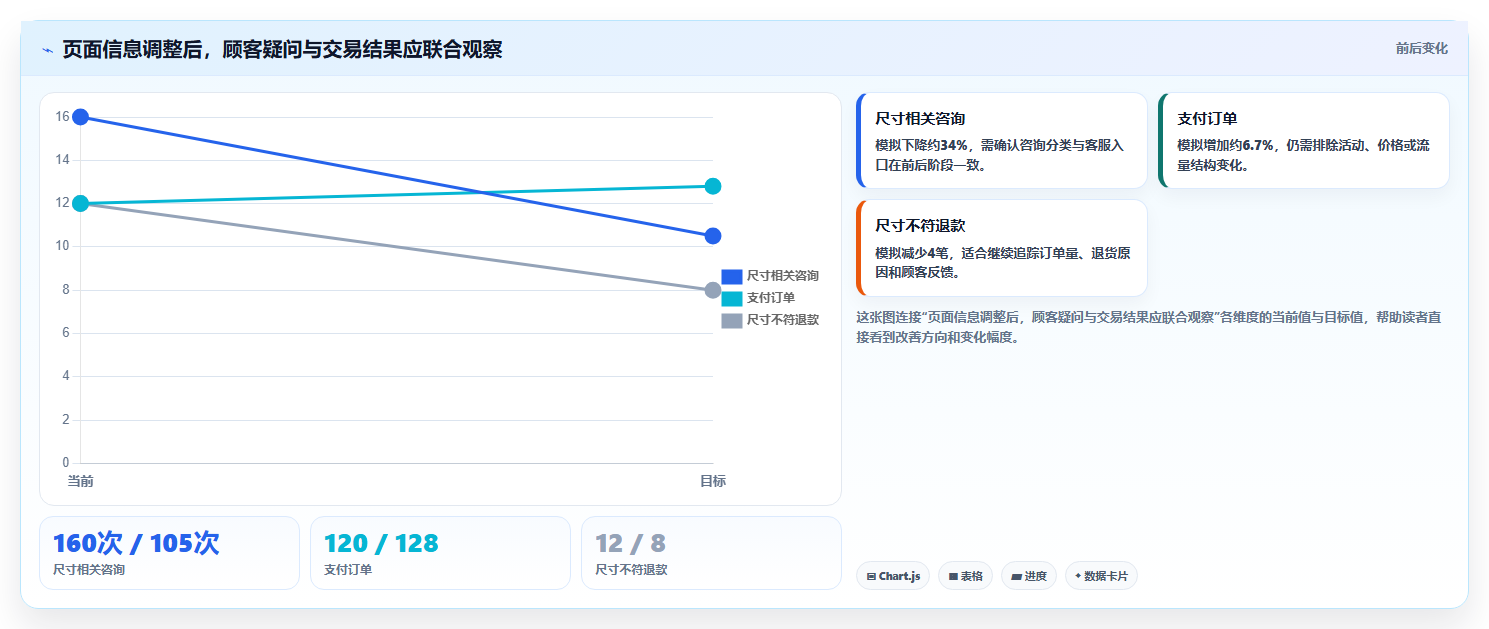Viewport: 1489px width, 629px height.
Task: Click the gray 目标 data point at 8
Action: 713,290
